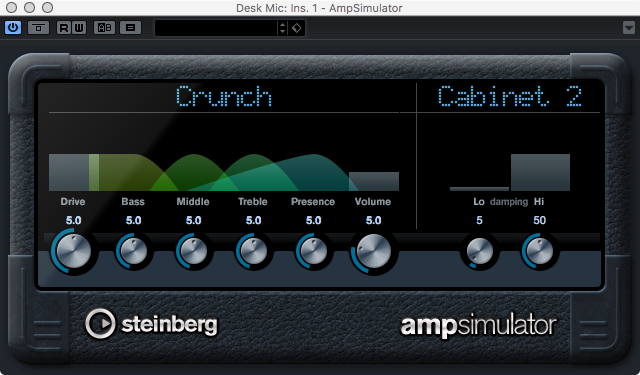640x375 pixels.
Task: Expand the plugin functions menu arrow
Action: point(629,28)
